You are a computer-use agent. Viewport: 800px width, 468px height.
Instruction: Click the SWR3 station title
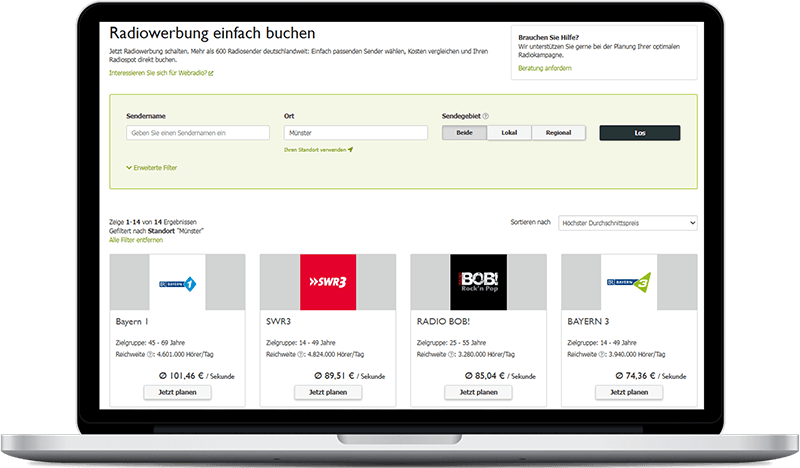(x=279, y=322)
